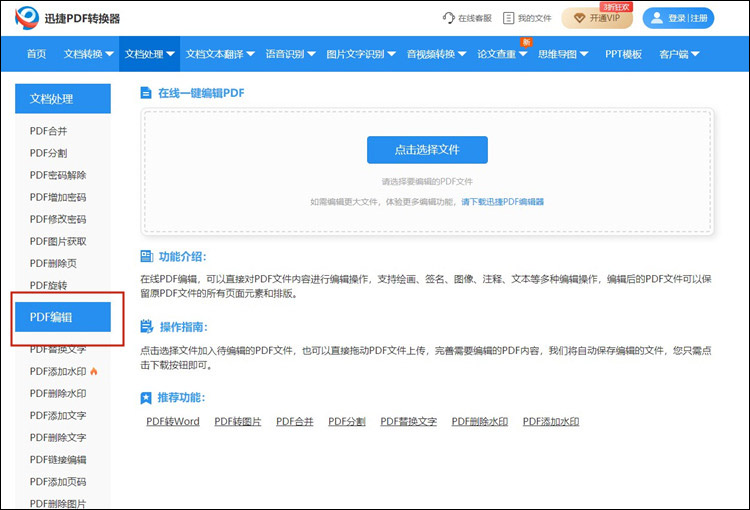This screenshot has width=750, height=510.
Task: Click the 开通VIP button
Action: (597, 18)
